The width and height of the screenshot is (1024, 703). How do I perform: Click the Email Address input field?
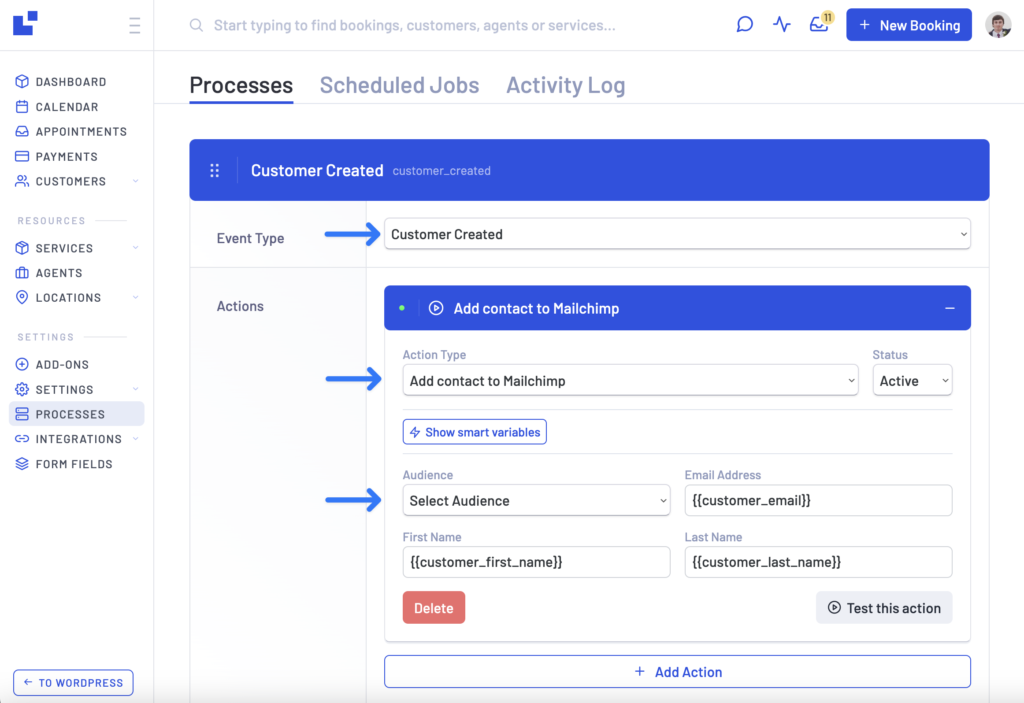pyautogui.click(x=817, y=501)
